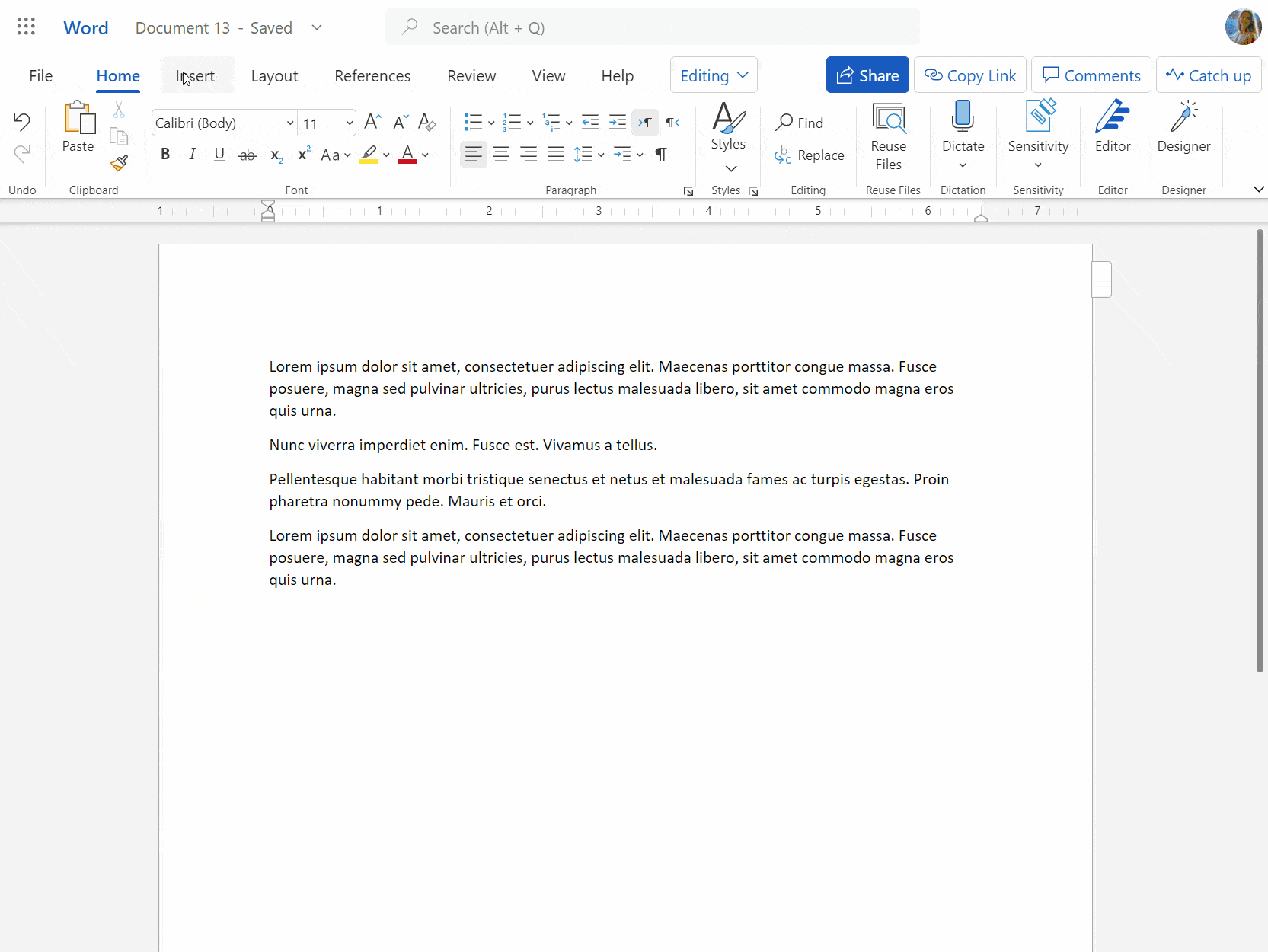Image resolution: width=1268 pixels, height=952 pixels.
Task: Click the Find magnifier button
Action: [x=800, y=123]
